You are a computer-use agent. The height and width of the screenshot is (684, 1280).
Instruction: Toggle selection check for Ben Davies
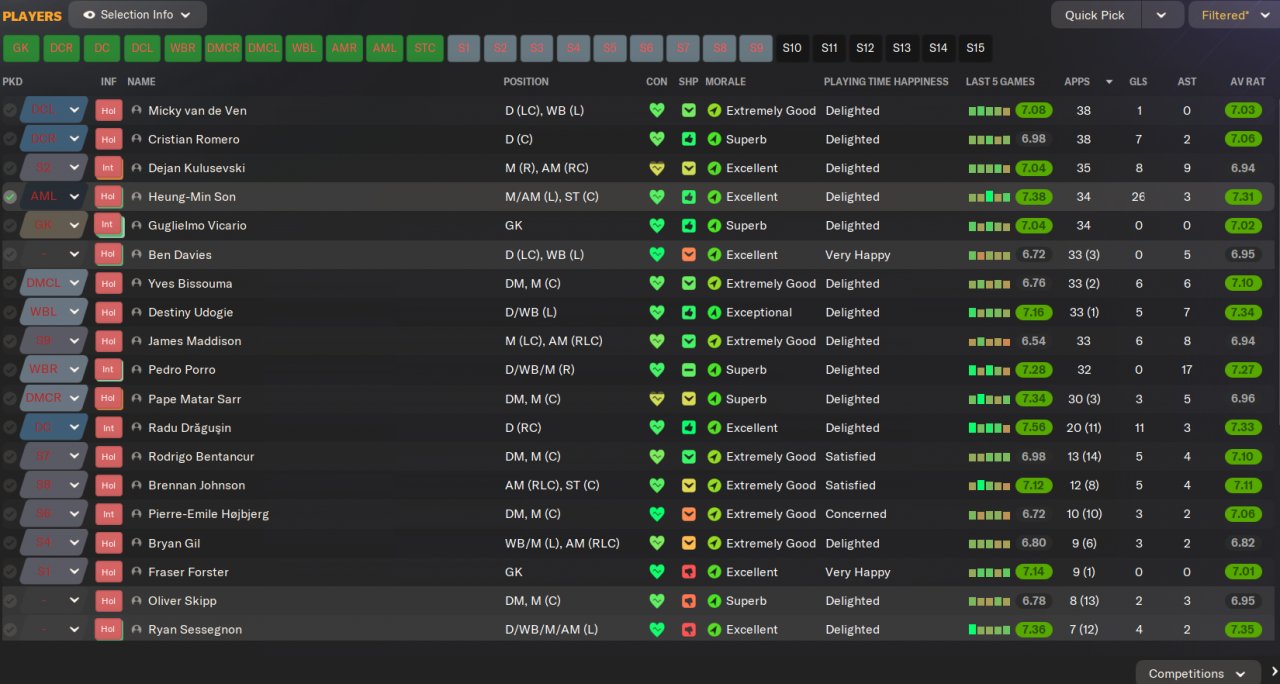point(10,255)
